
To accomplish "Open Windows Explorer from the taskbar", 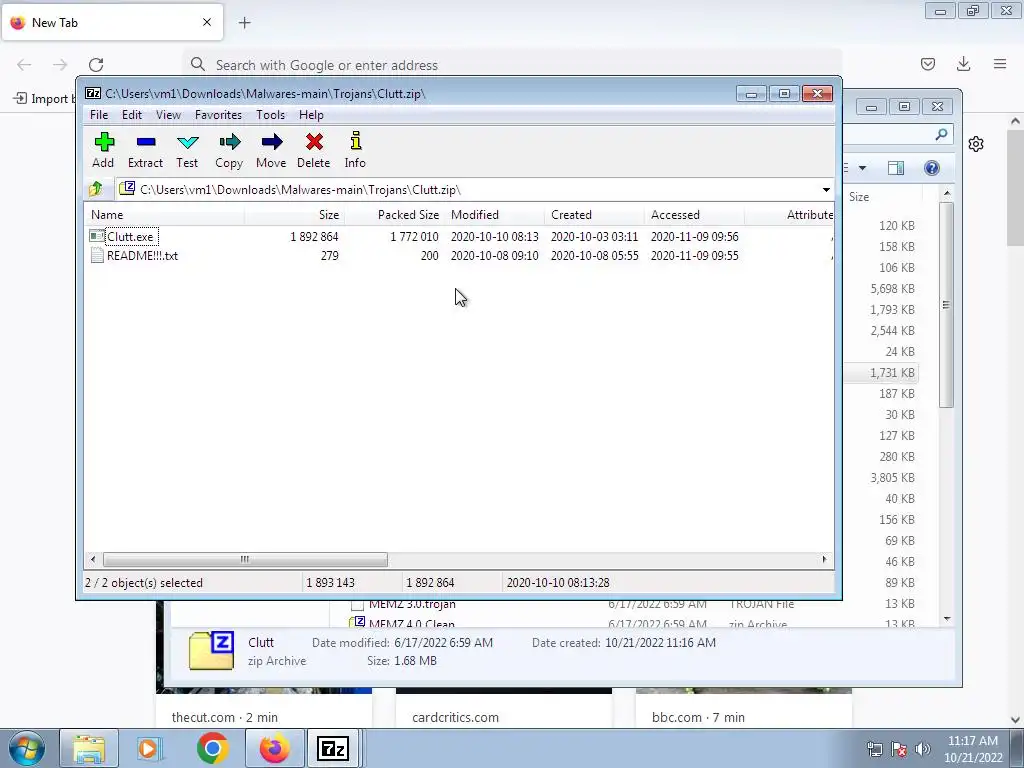I will (x=89, y=748).
